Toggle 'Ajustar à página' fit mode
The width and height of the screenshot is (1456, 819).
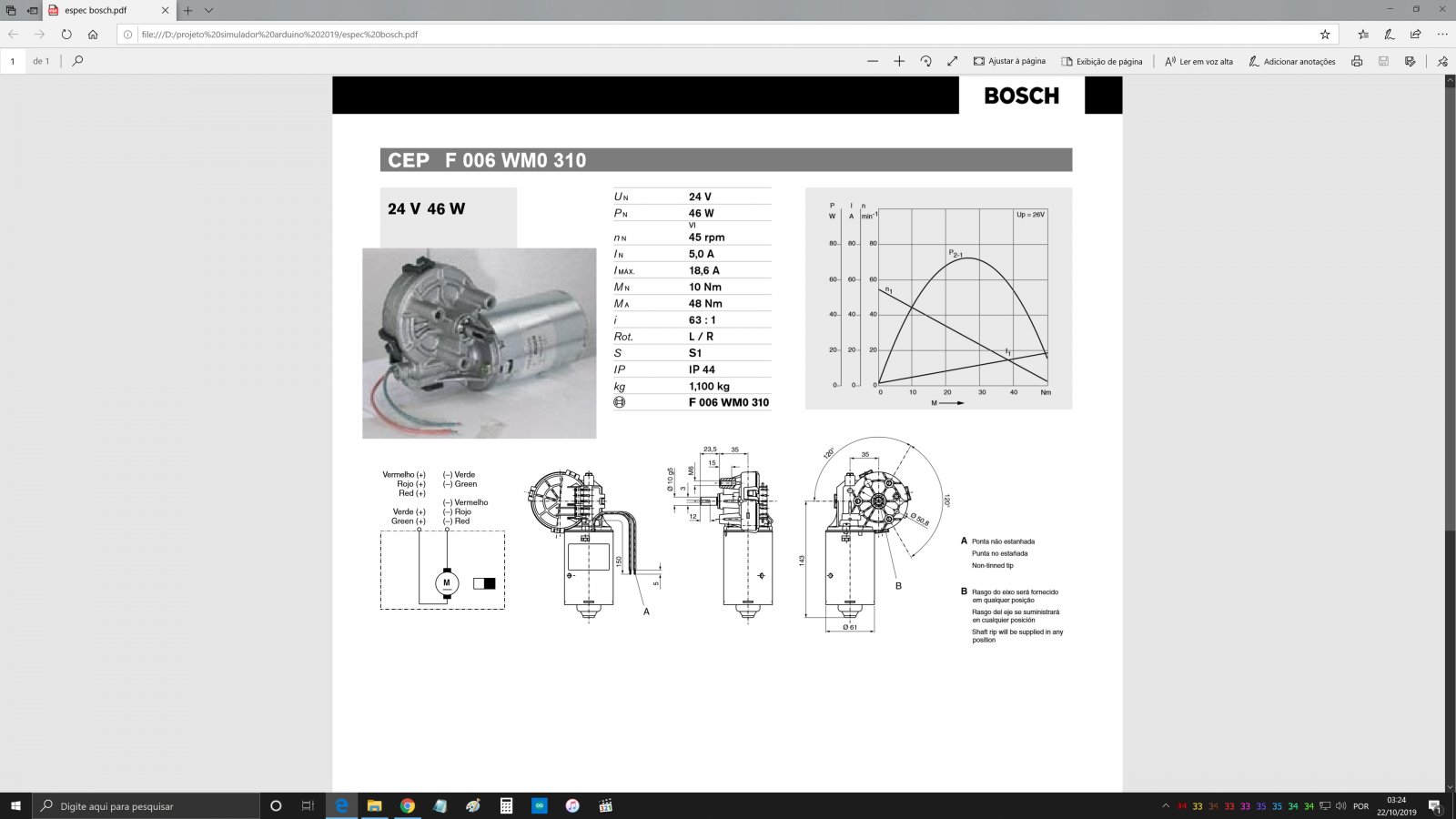point(1009,61)
